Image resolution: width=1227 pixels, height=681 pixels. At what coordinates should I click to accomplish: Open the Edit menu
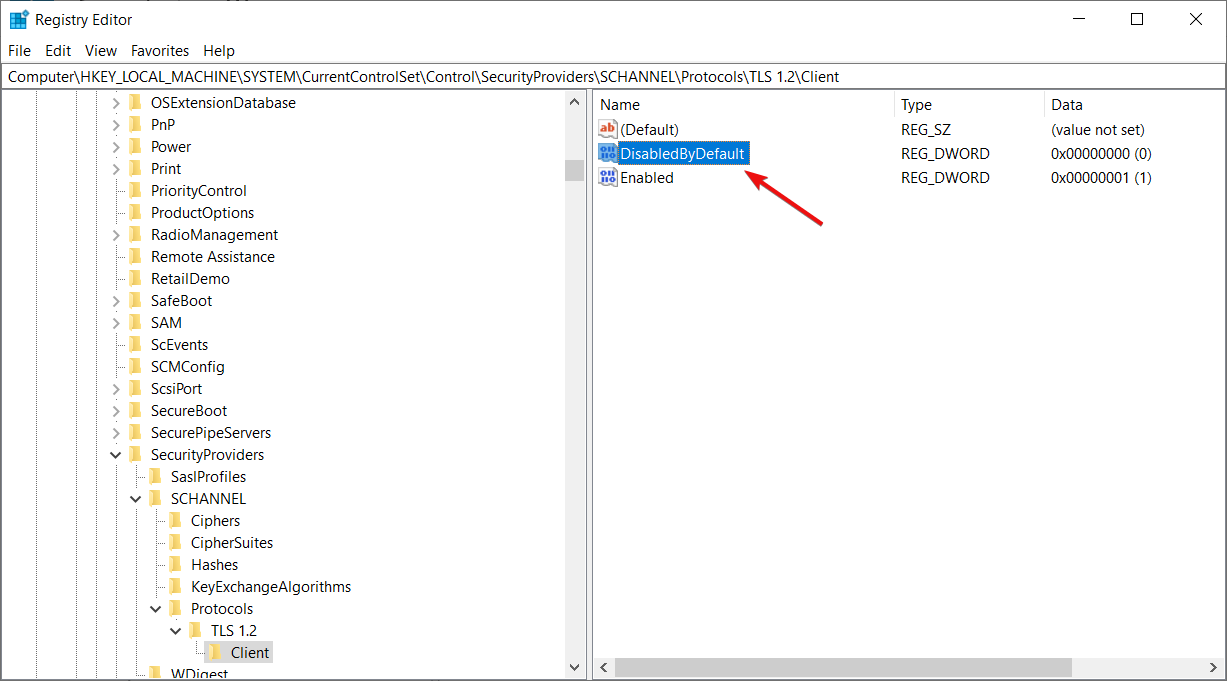(58, 50)
